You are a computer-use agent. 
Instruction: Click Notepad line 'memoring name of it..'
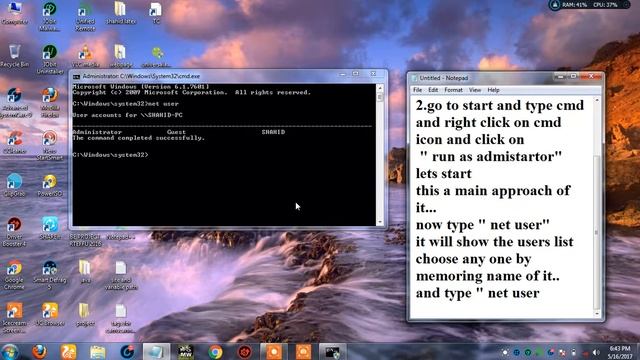pos(487,276)
